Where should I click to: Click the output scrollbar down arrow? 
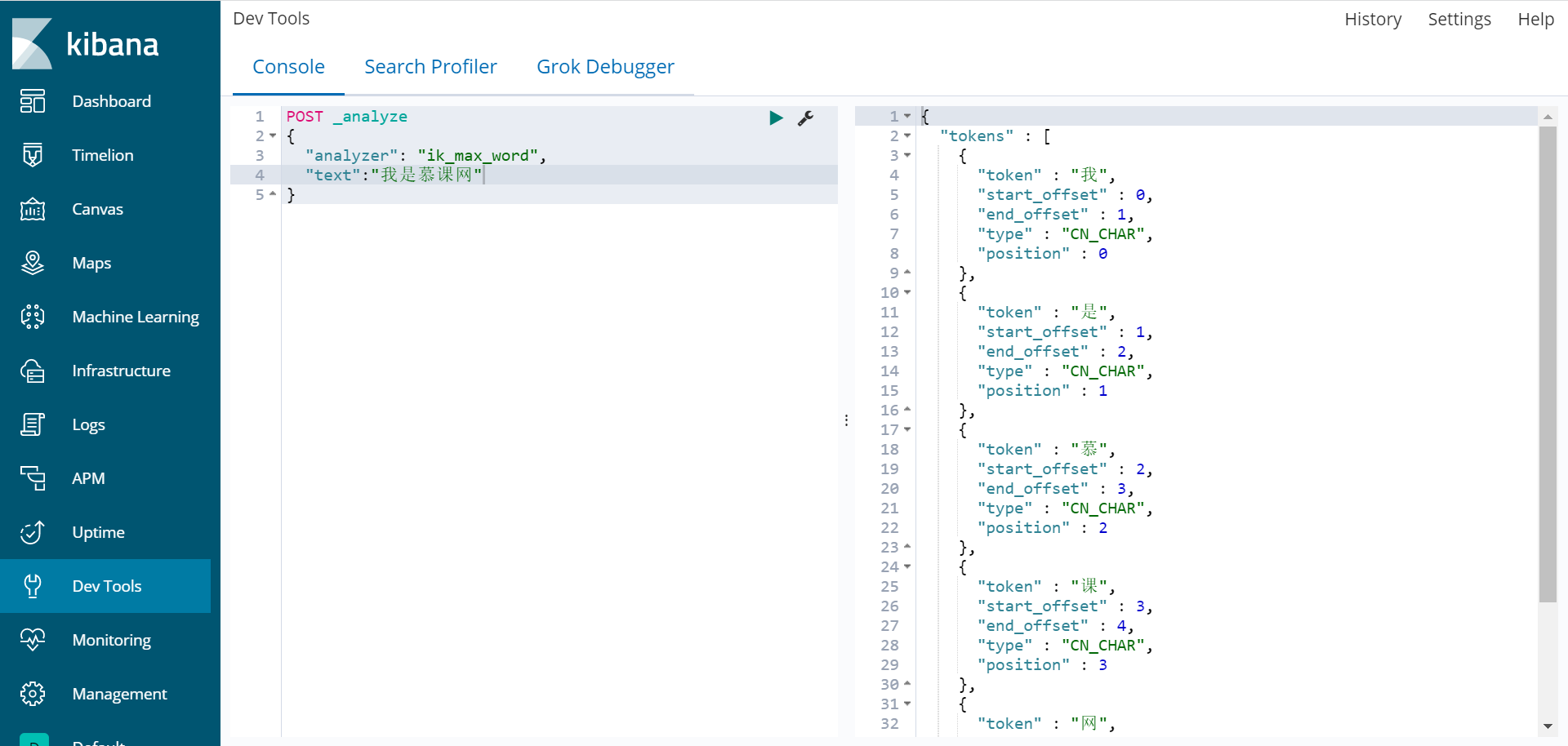pyautogui.click(x=1548, y=726)
